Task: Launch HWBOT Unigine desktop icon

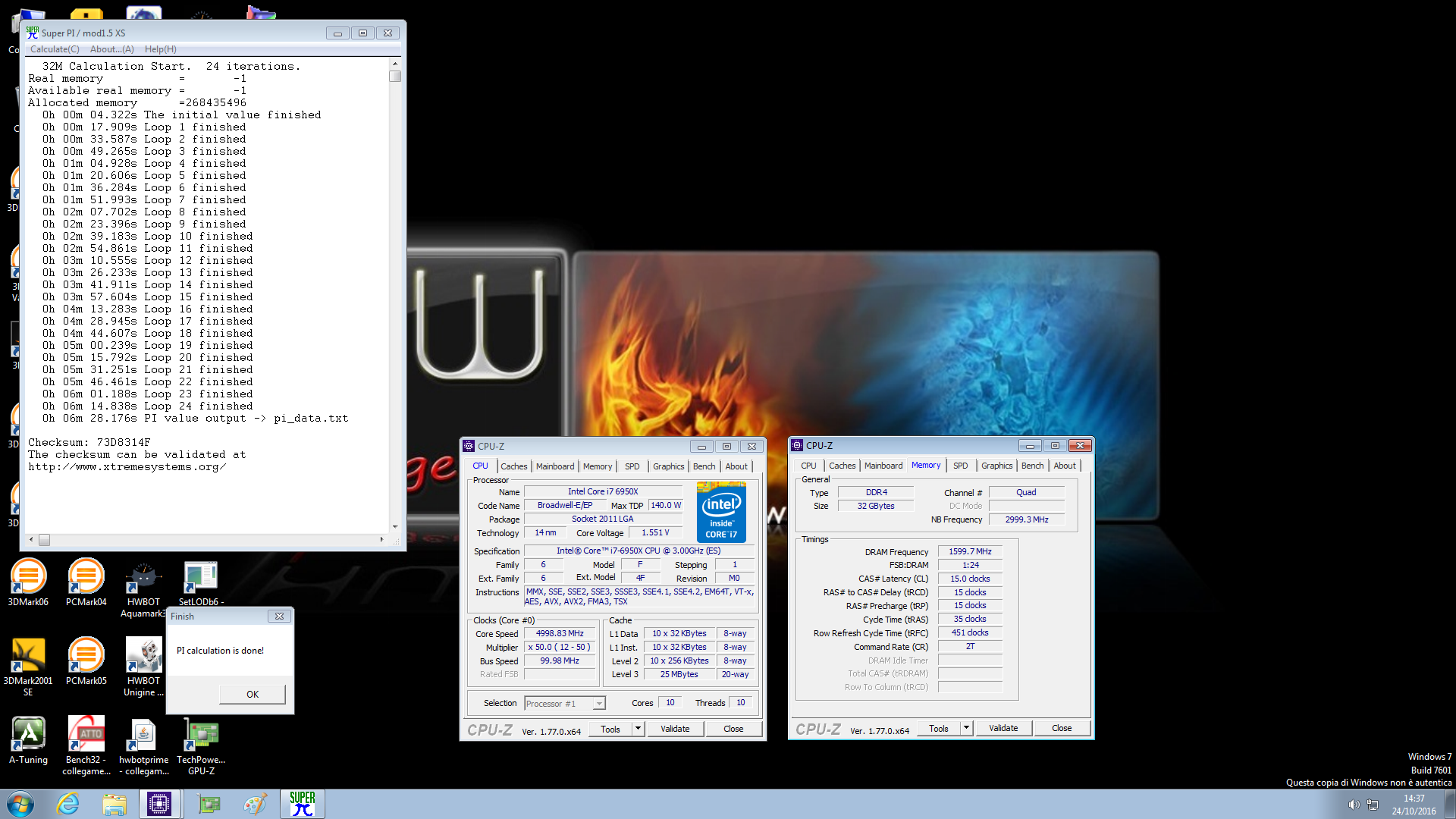Action: pyautogui.click(x=143, y=667)
